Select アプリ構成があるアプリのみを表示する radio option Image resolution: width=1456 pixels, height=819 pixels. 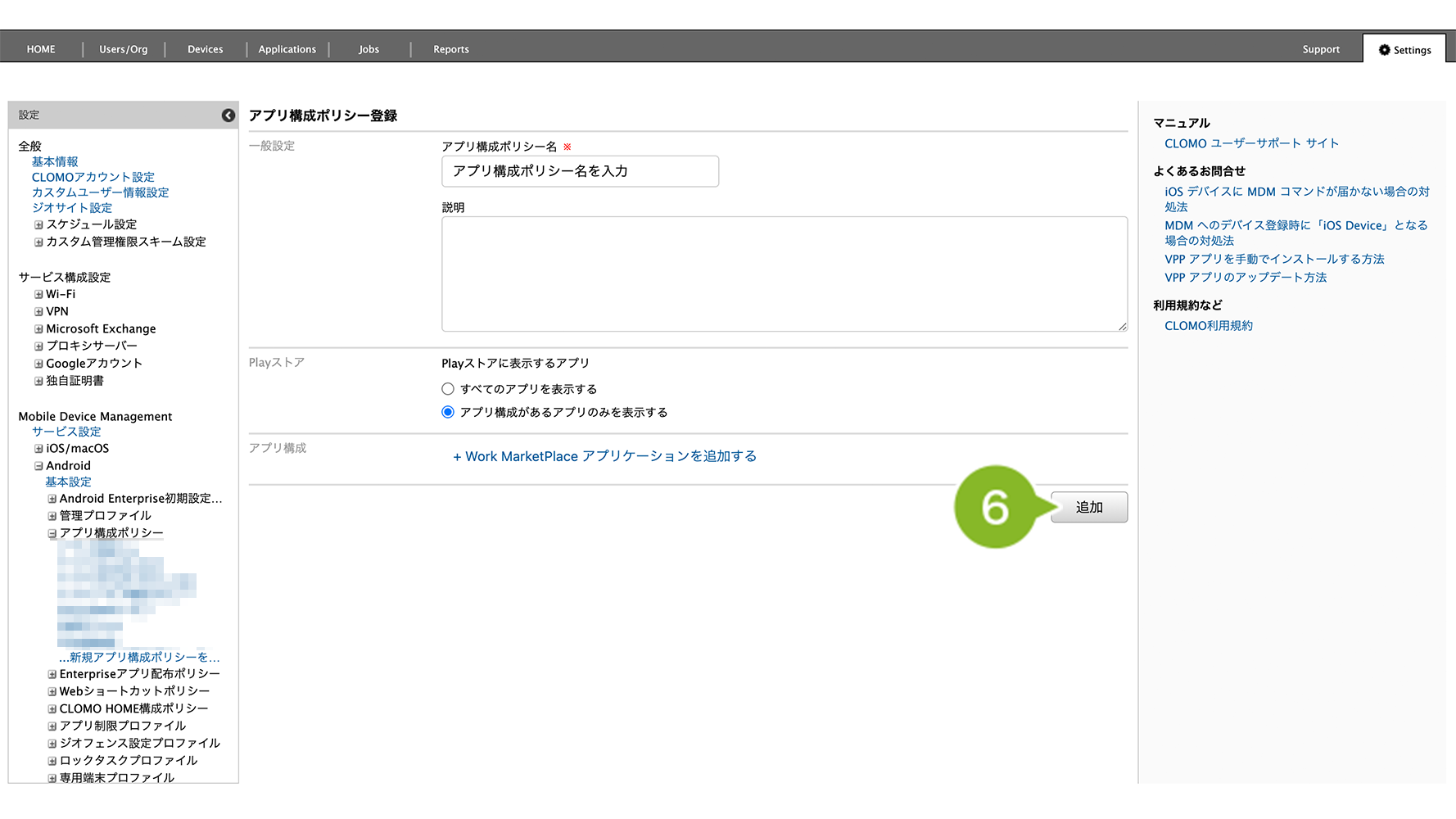coord(448,412)
